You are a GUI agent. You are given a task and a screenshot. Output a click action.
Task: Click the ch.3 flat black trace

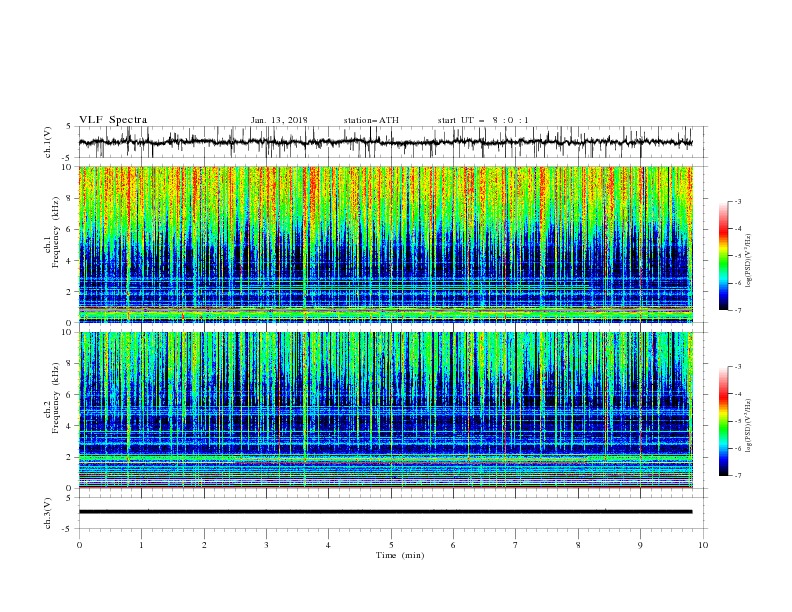[386, 512]
